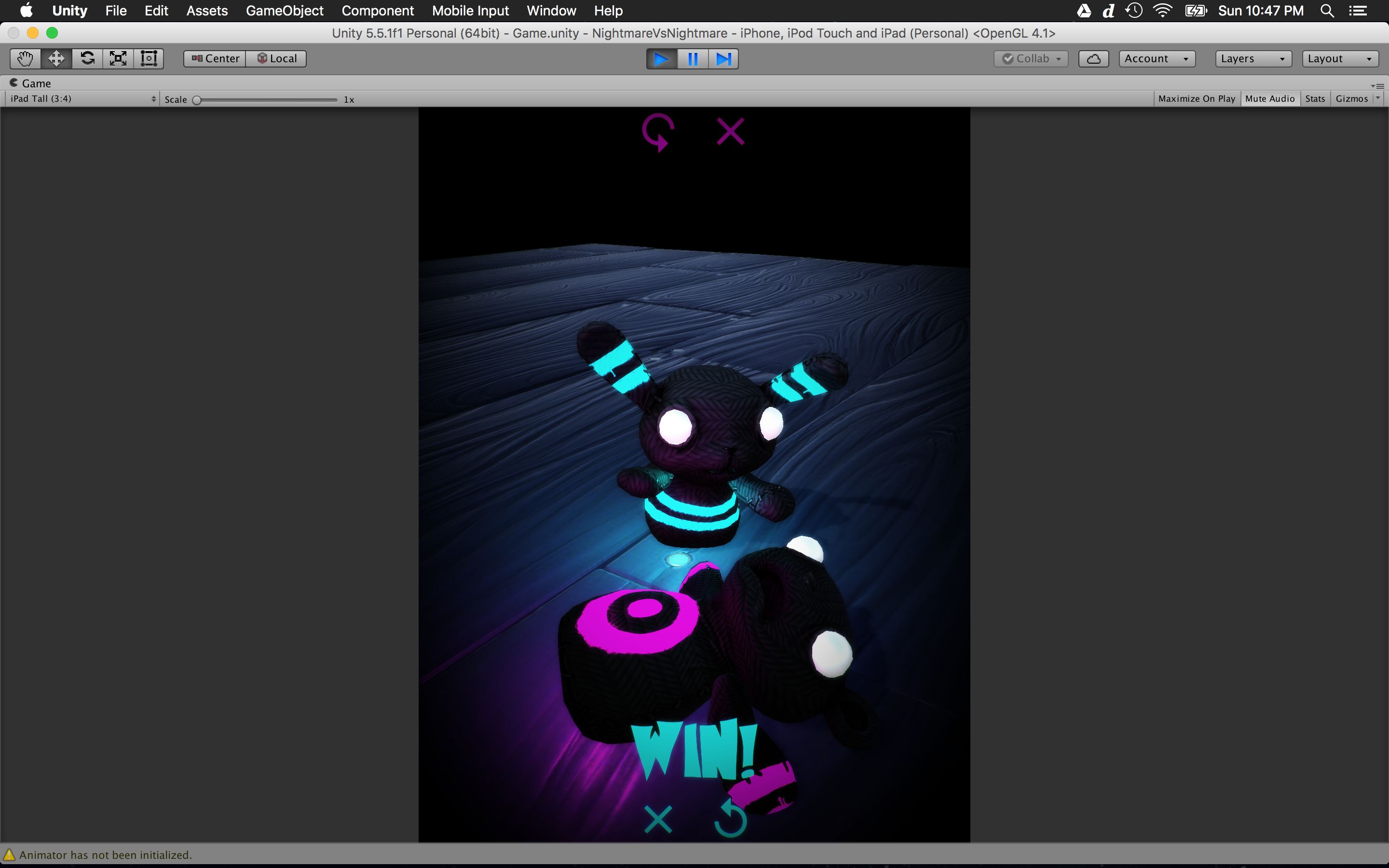This screenshot has width=1389, height=868.
Task: Toggle Maximize On Play
Action: coord(1196,99)
